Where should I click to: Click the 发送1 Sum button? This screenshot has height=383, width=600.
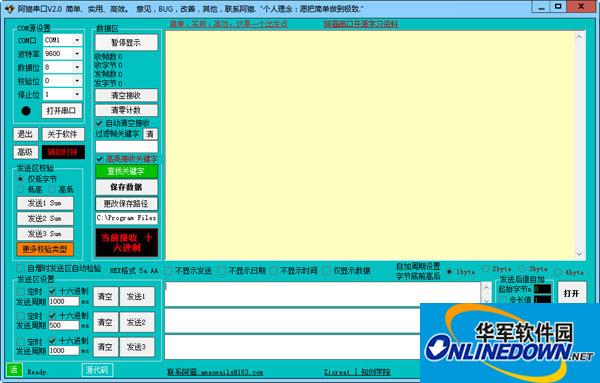45,203
